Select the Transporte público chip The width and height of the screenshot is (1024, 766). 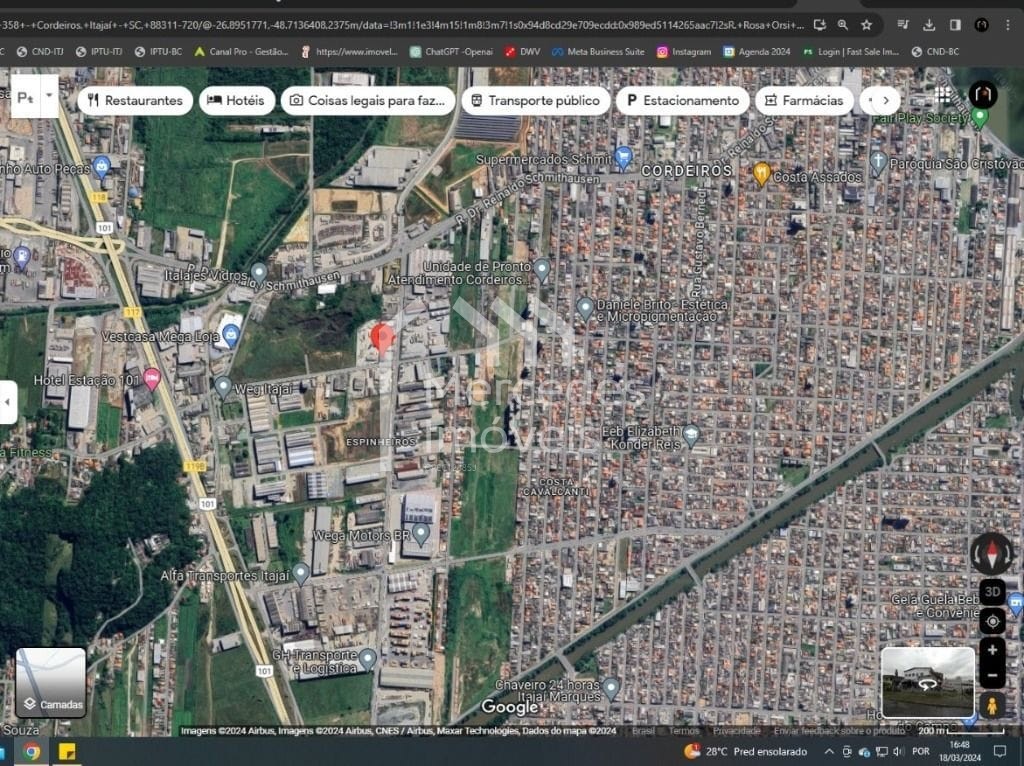coord(536,101)
